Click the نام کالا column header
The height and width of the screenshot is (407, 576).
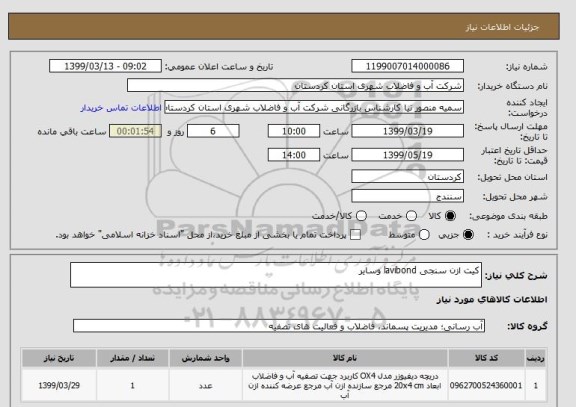tap(345, 358)
